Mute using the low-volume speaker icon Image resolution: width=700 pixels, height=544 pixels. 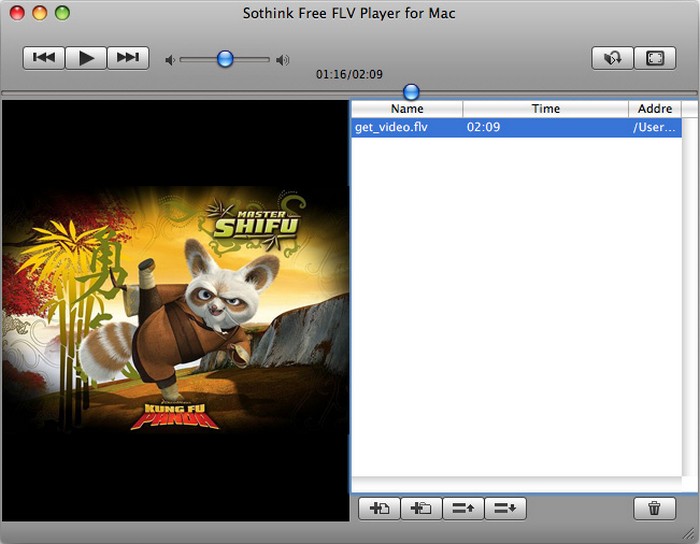coord(170,60)
